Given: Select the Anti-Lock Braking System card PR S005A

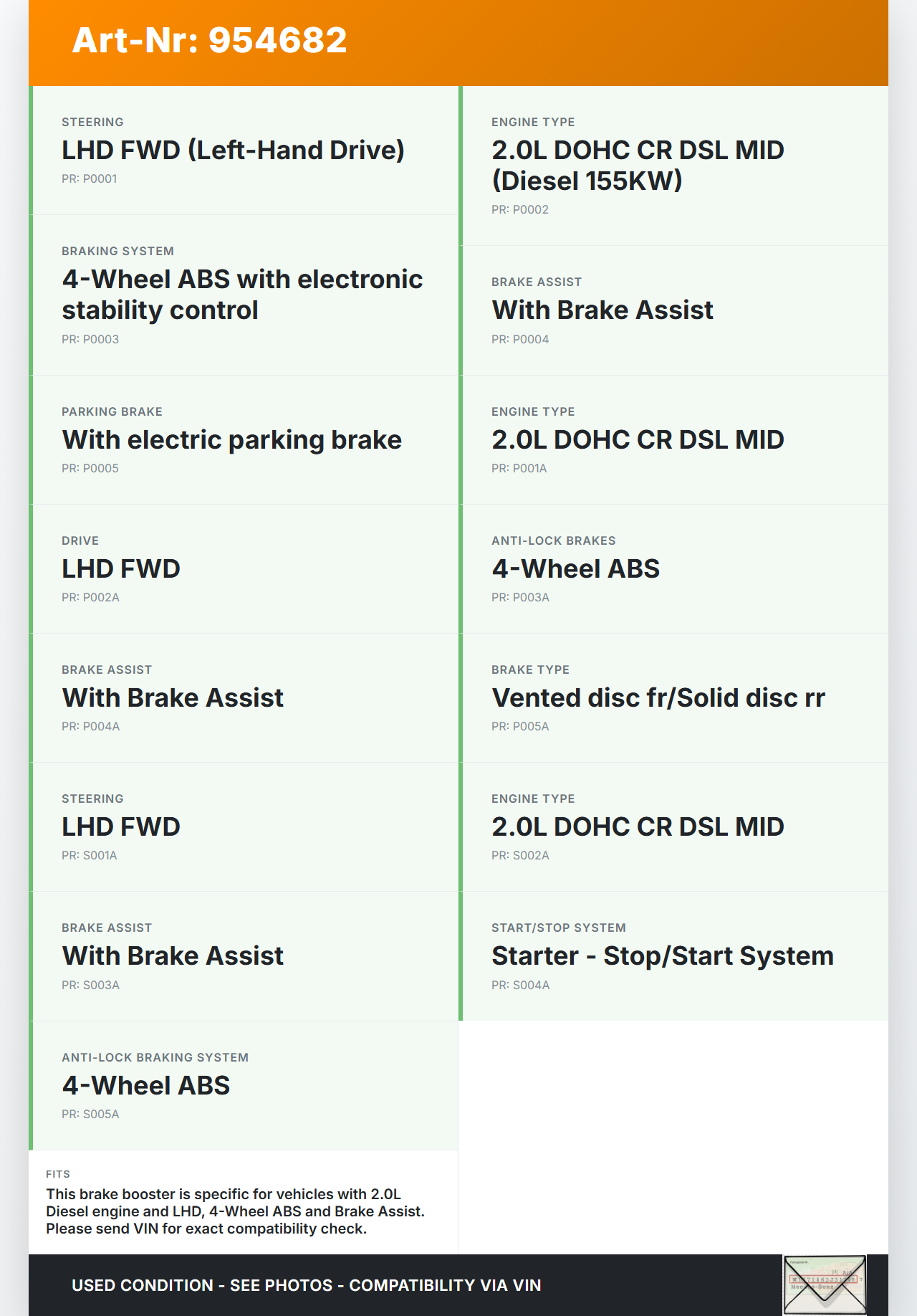Looking at the screenshot, I should 244,1085.
